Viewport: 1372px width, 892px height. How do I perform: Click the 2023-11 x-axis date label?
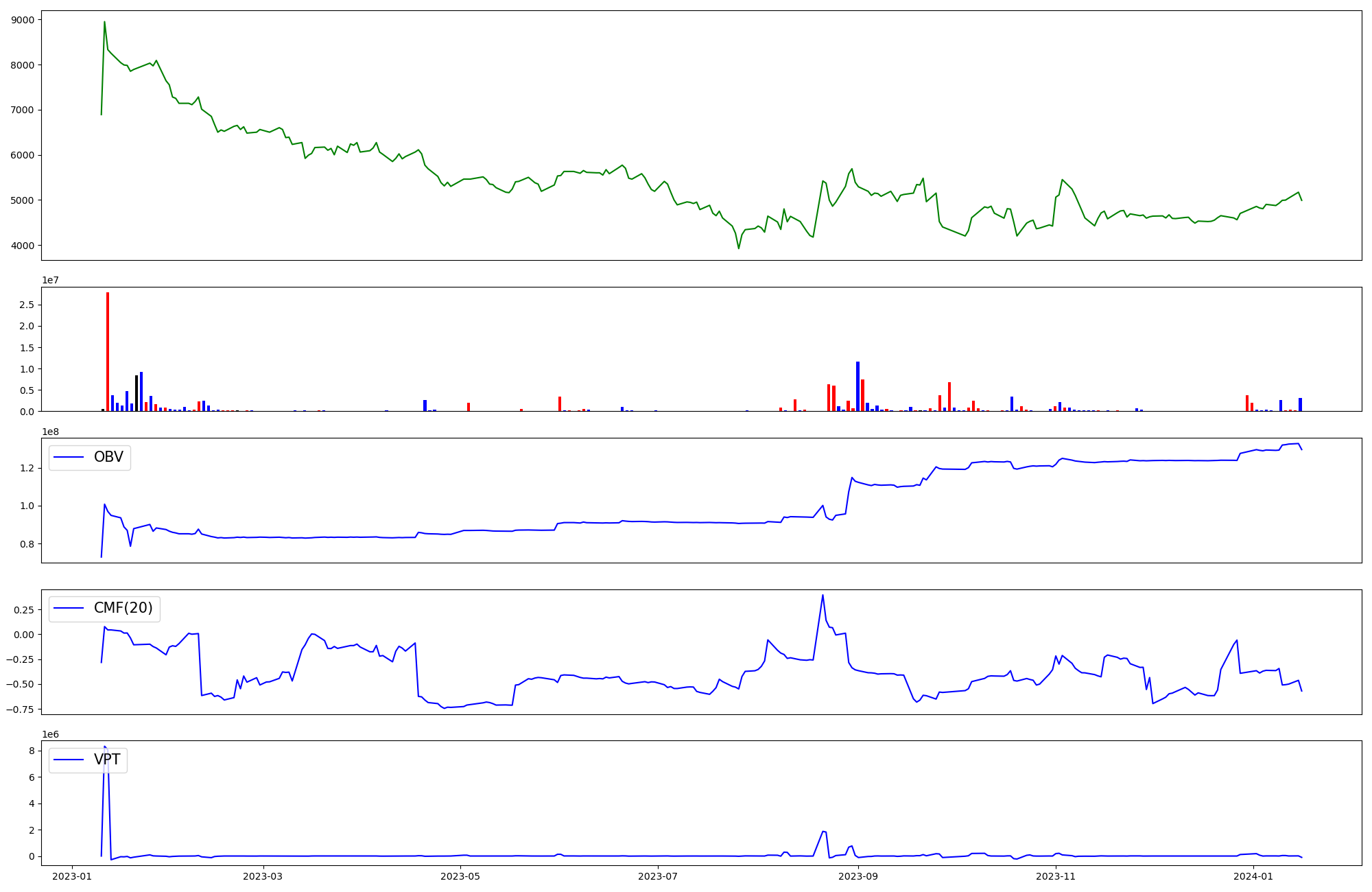coord(1056,876)
